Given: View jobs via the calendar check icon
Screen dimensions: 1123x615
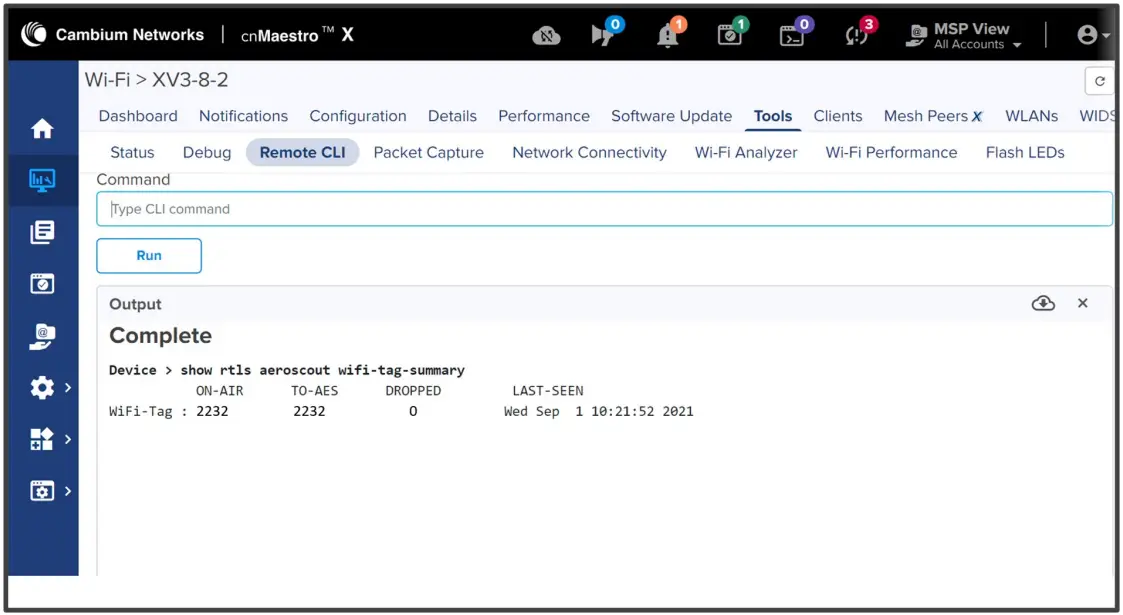Looking at the screenshot, I should (x=729, y=33).
